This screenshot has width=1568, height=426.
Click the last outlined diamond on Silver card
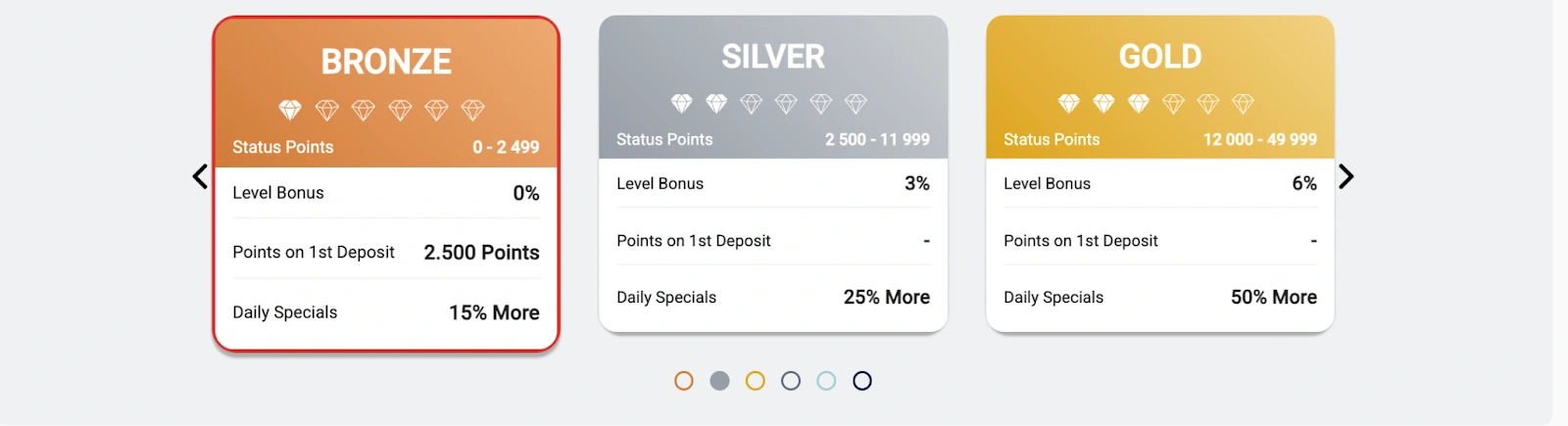(x=856, y=103)
